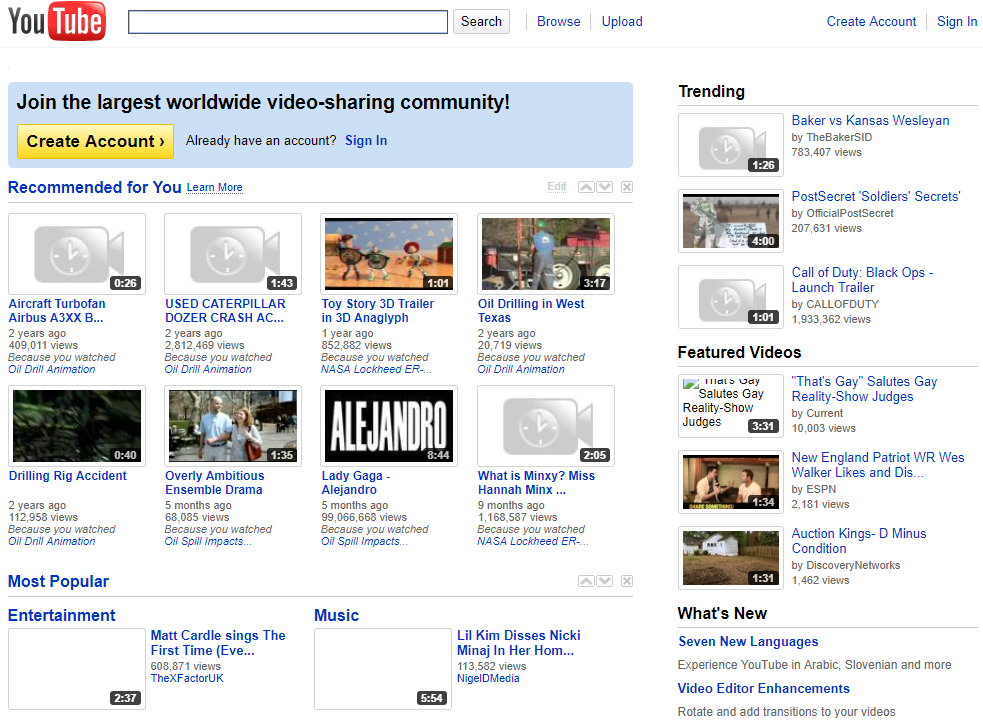
Task: Move Most Popular section down
Action: click(x=604, y=581)
